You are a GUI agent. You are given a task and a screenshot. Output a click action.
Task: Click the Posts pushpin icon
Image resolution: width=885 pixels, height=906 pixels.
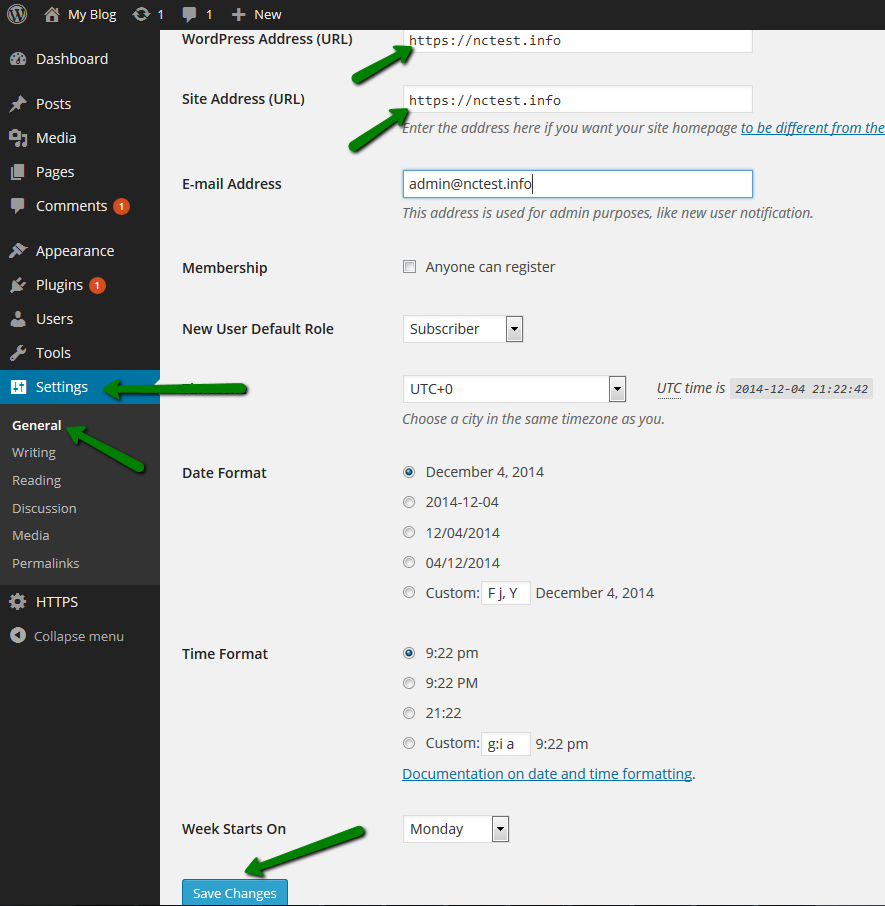pyautogui.click(x=18, y=103)
